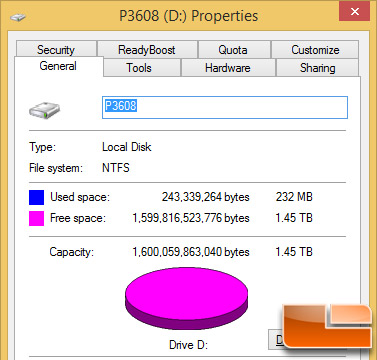Click the Drive D: label below the chart

[188, 344]
